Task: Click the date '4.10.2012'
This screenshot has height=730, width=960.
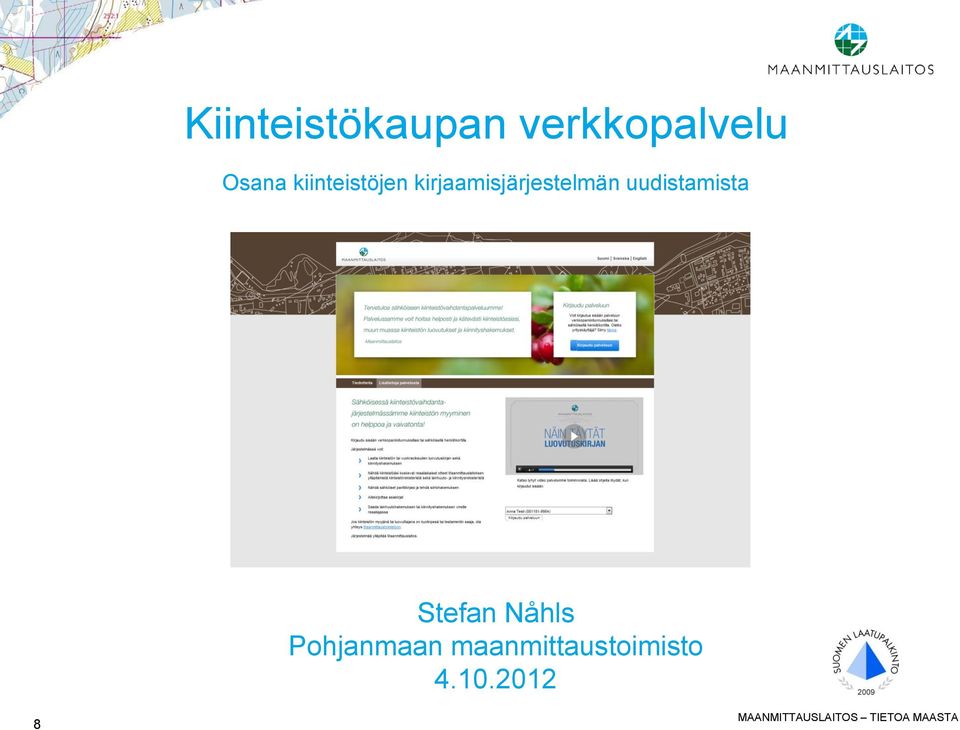Action: pyautogui.click(x=495, y=679)
